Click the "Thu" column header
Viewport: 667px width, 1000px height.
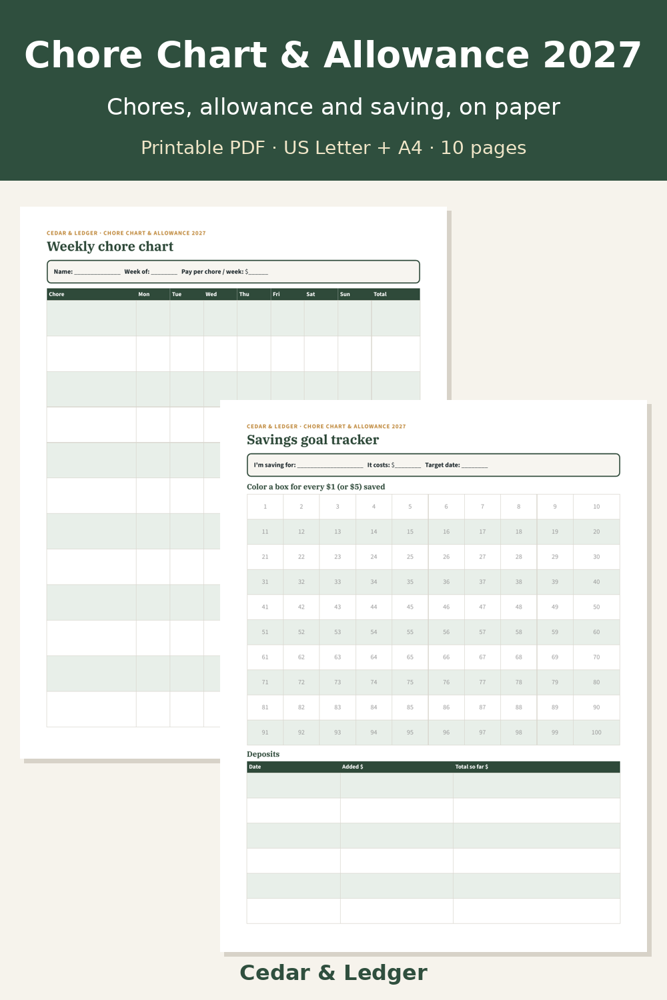[x=254, y=294]
